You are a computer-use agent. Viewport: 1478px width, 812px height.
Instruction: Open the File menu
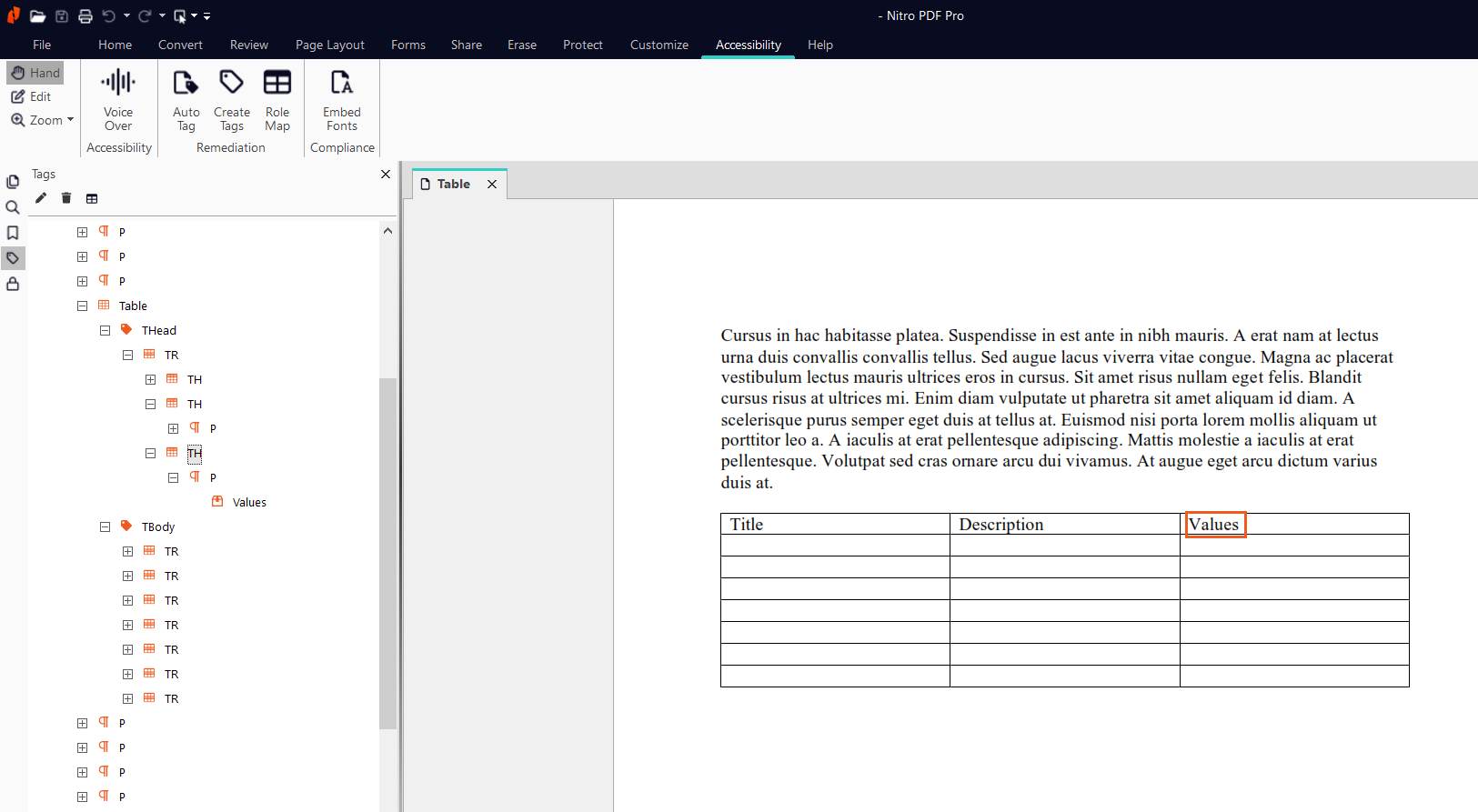coord(42,45)
